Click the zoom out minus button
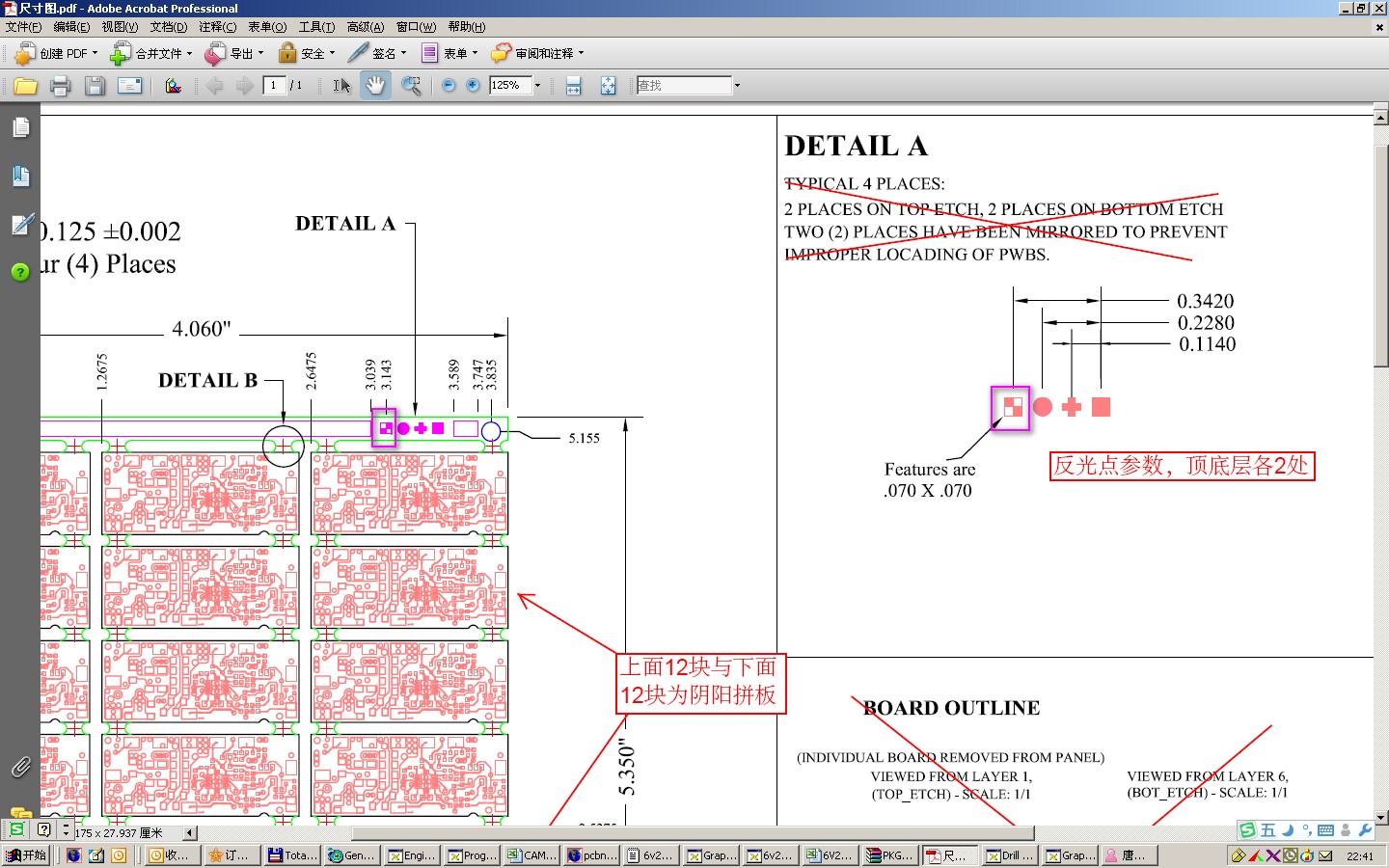 [449, 85]
